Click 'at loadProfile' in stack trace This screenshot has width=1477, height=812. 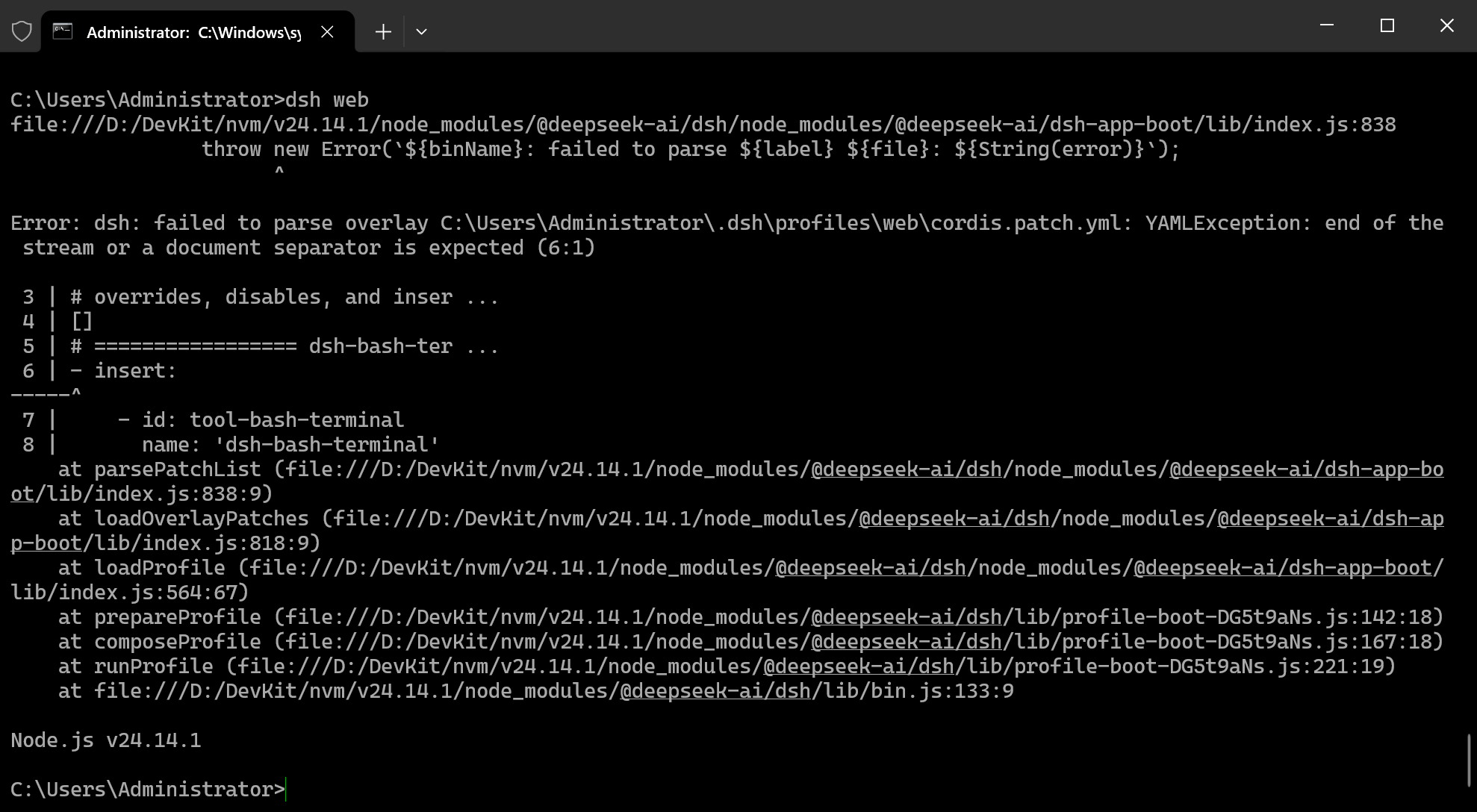tap(142, 568)
